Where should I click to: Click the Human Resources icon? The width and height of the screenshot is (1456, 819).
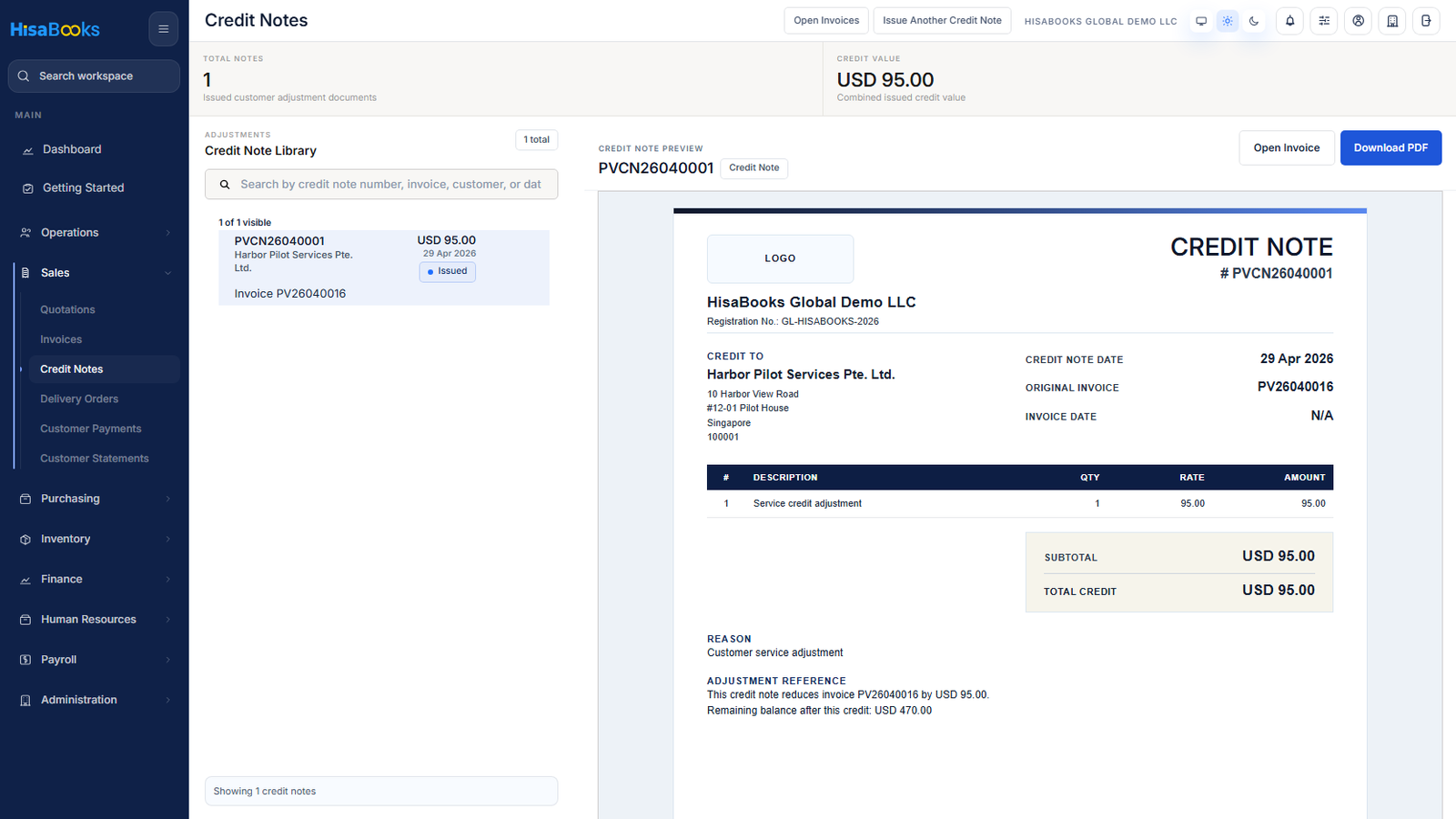[x=25, y=620]
